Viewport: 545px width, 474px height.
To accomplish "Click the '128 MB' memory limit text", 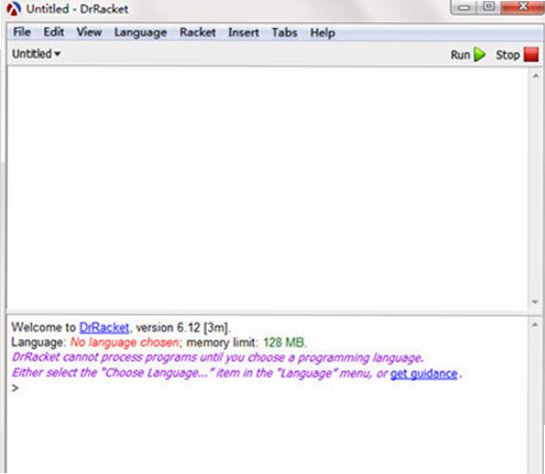I will [x=284, y=343].
